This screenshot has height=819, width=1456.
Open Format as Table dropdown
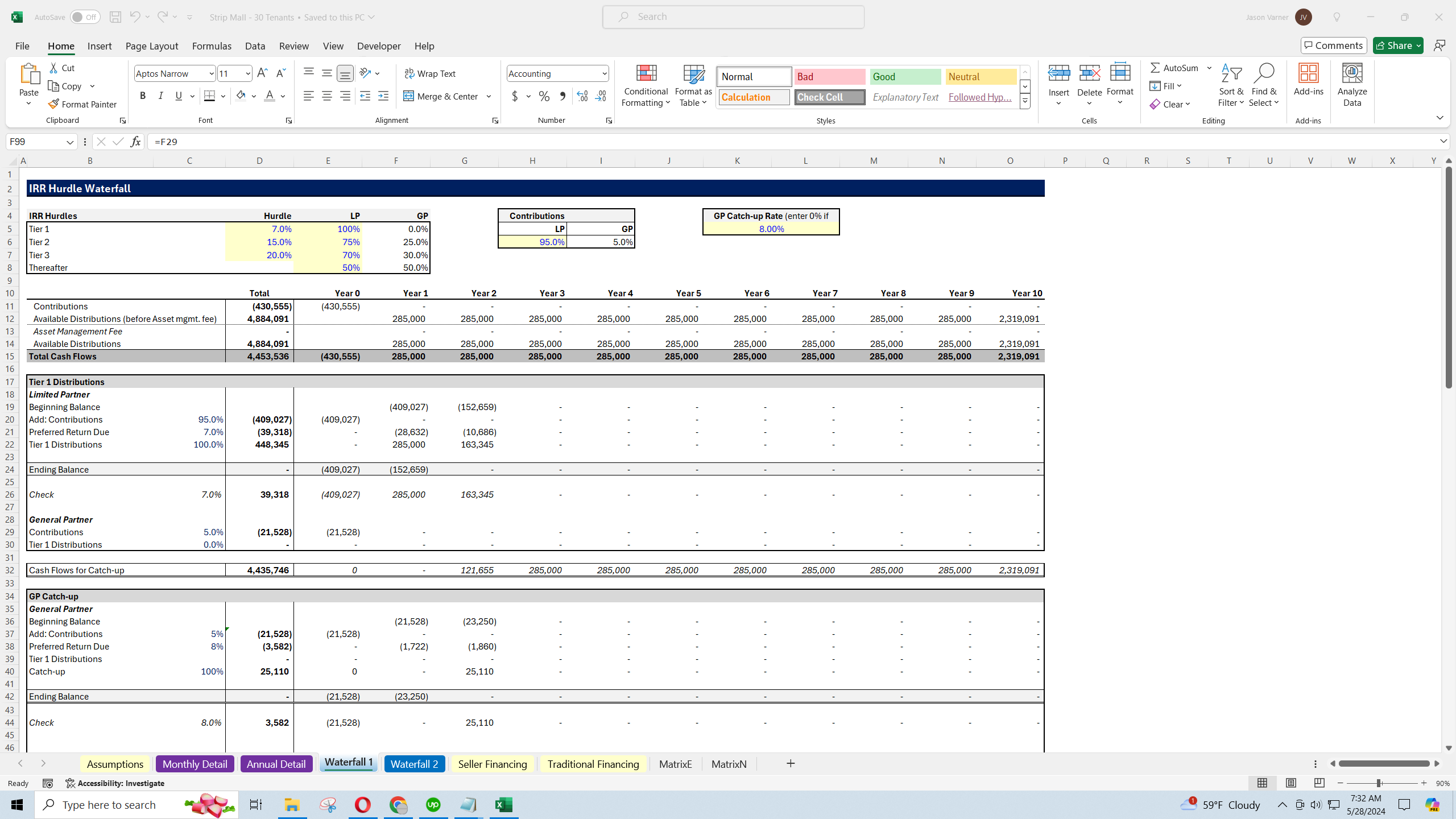pyautogui.click(x=693, y=85)
